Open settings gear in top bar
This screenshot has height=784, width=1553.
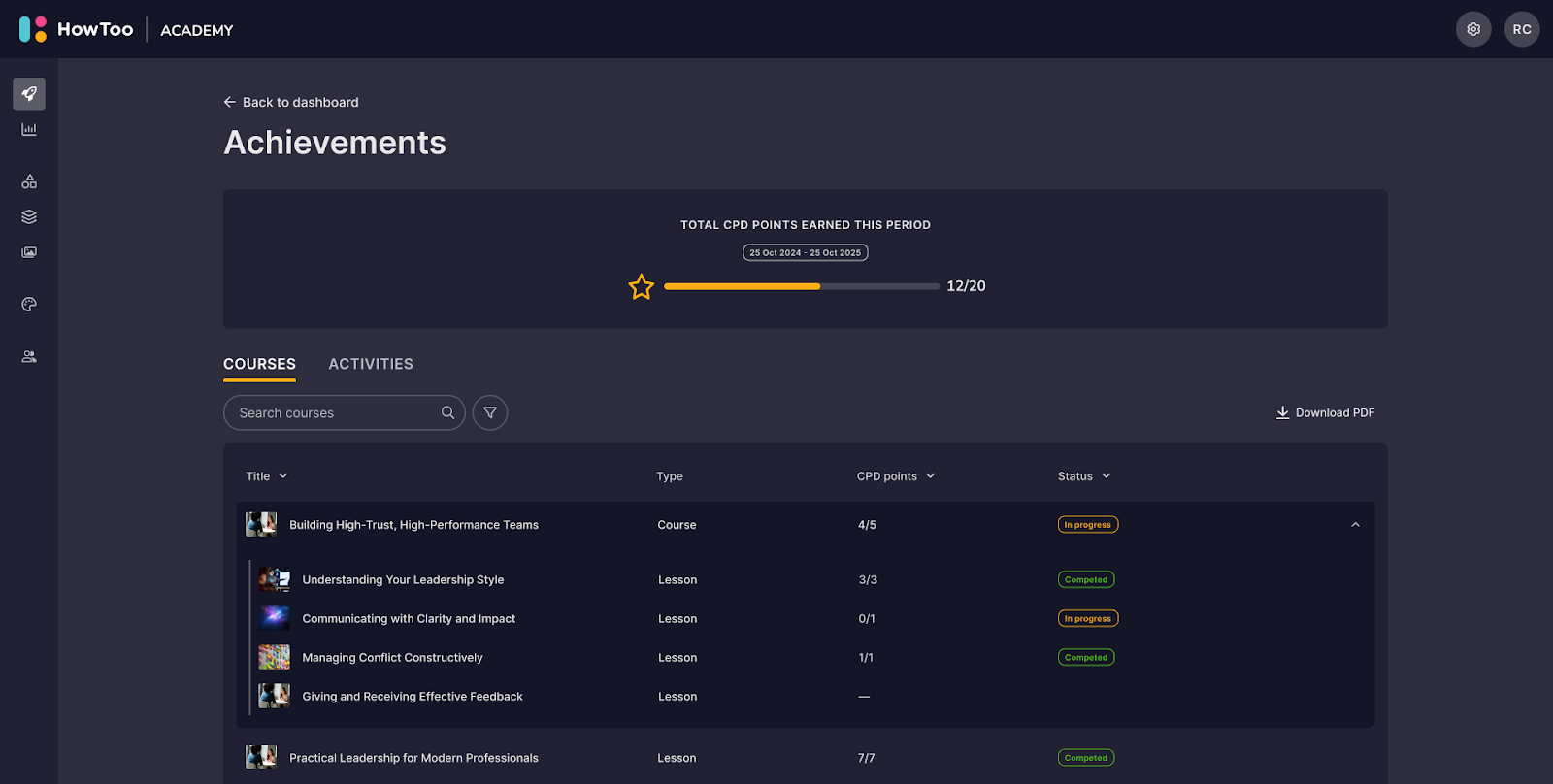coord(1472,29)
